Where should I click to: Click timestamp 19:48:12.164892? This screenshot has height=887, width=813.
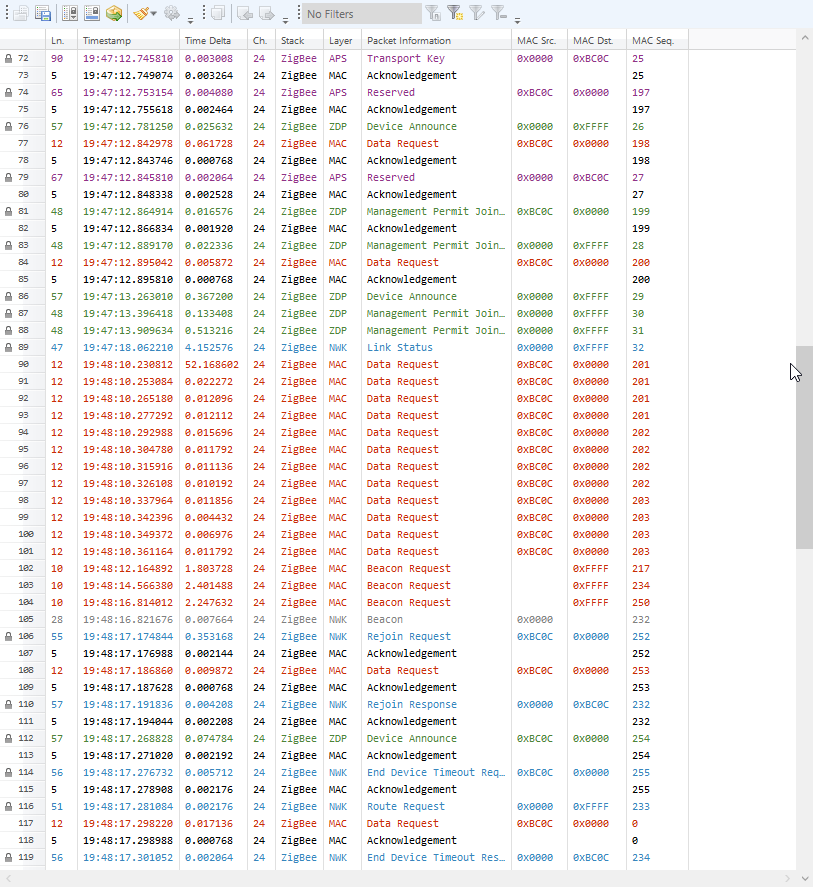click(x=128, y=569)
